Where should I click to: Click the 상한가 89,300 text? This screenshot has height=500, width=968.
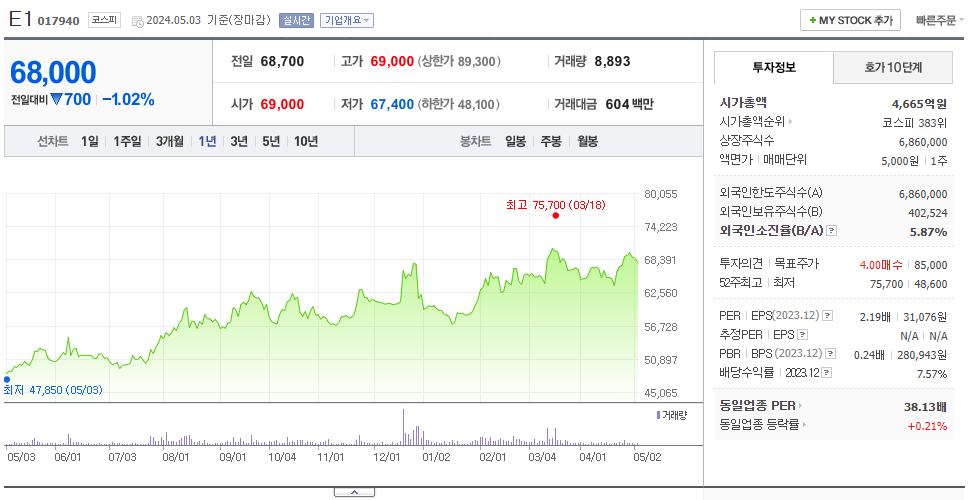coord(459,62)
